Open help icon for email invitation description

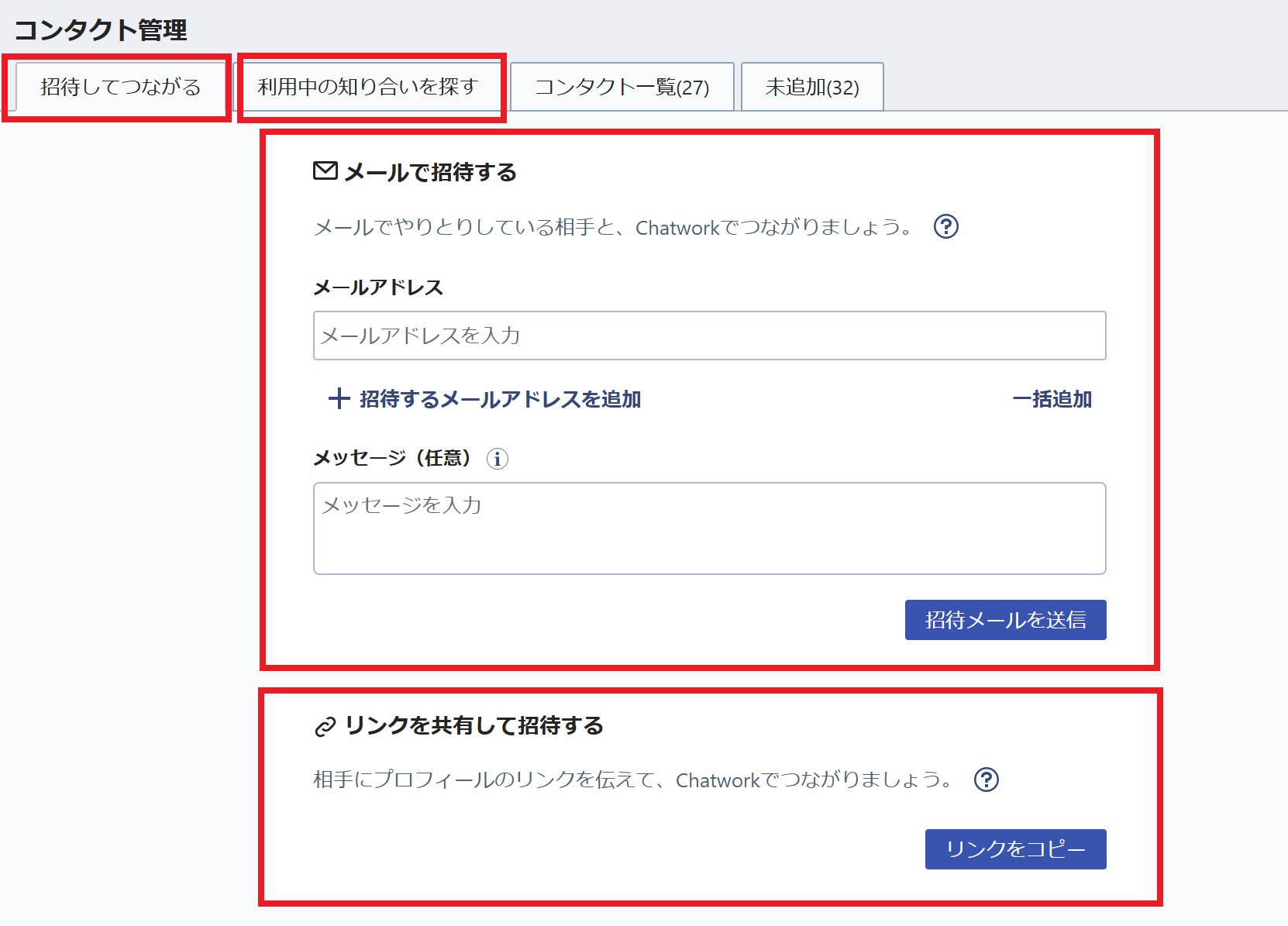pyautogui.click(x=945, y=227)
